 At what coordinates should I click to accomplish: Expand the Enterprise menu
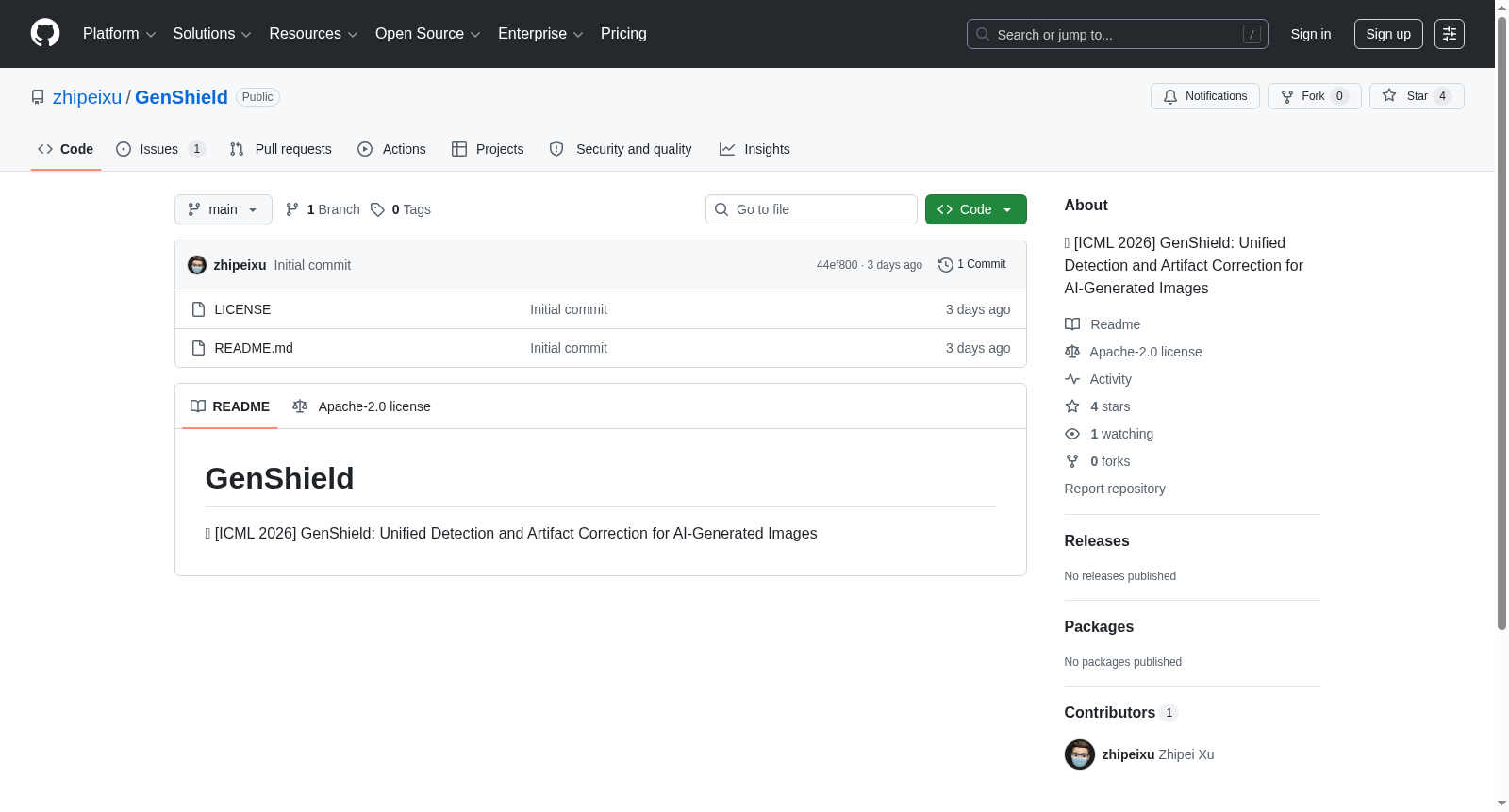coord(540,34)
